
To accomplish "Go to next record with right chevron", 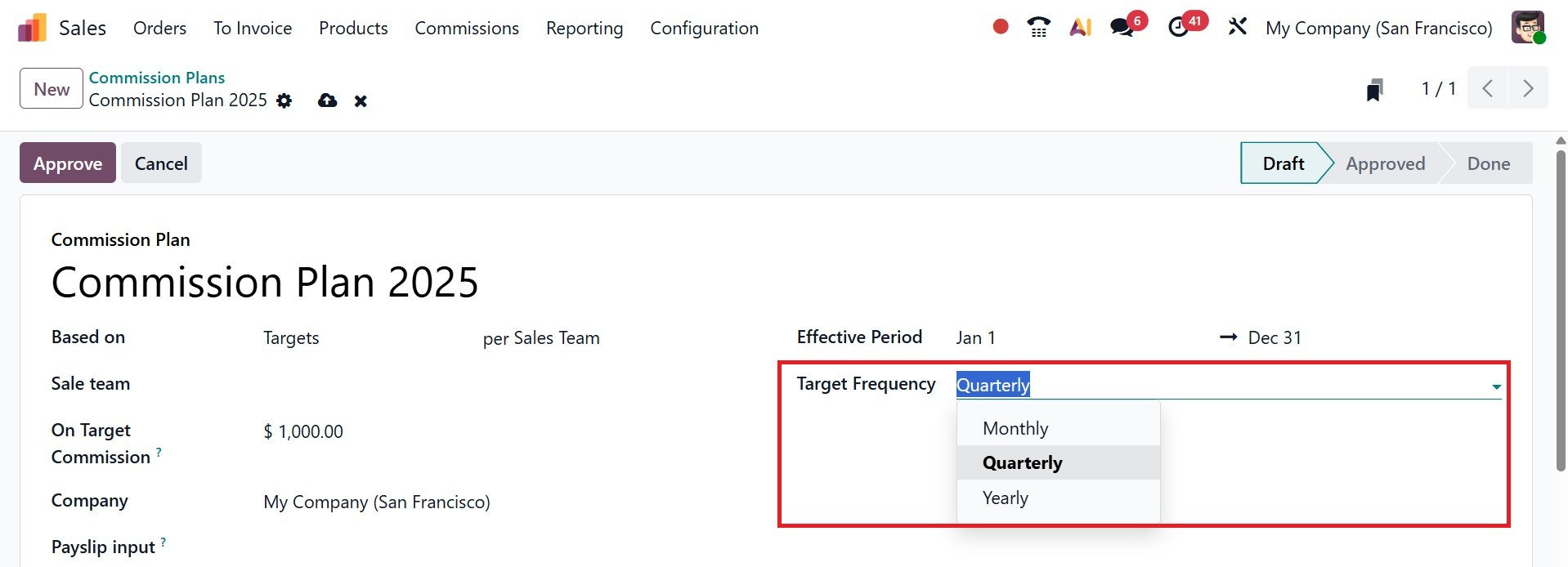I will click(1527, 88).
